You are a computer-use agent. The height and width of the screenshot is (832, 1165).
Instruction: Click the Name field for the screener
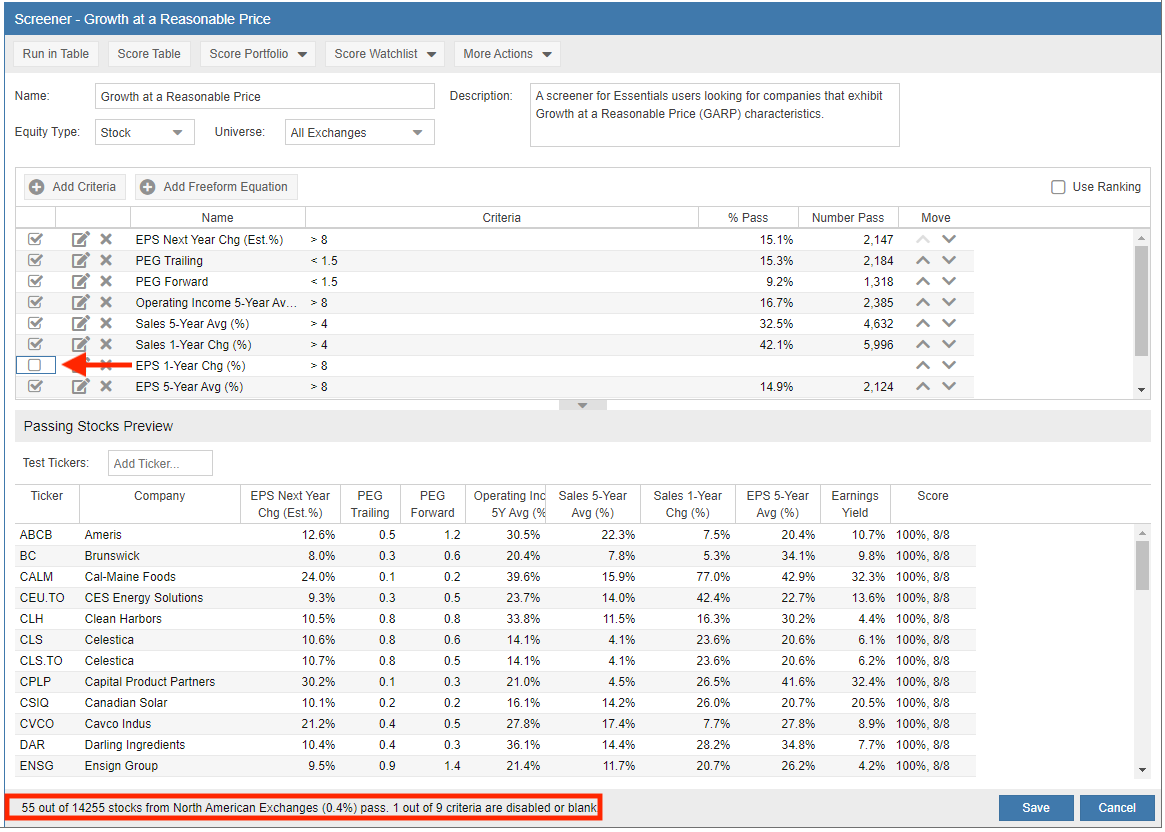265,97
